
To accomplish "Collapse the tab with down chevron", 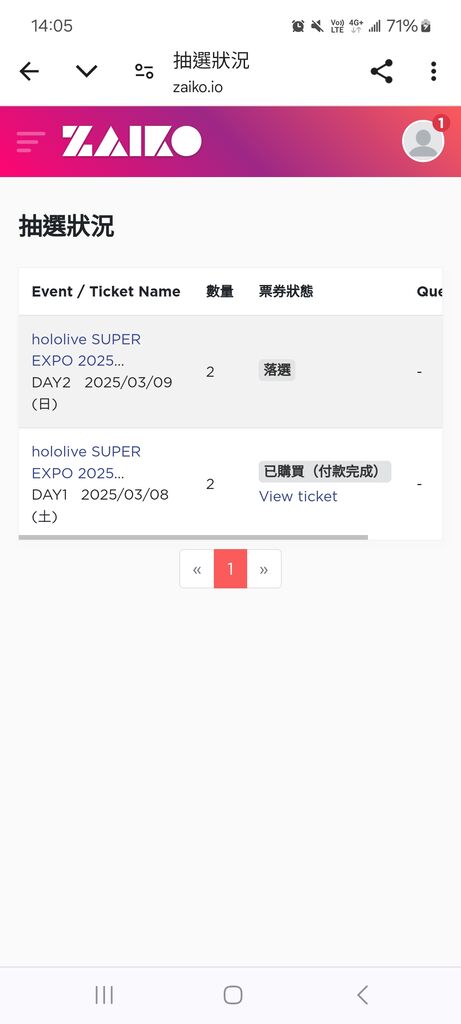I will [86, 71].
